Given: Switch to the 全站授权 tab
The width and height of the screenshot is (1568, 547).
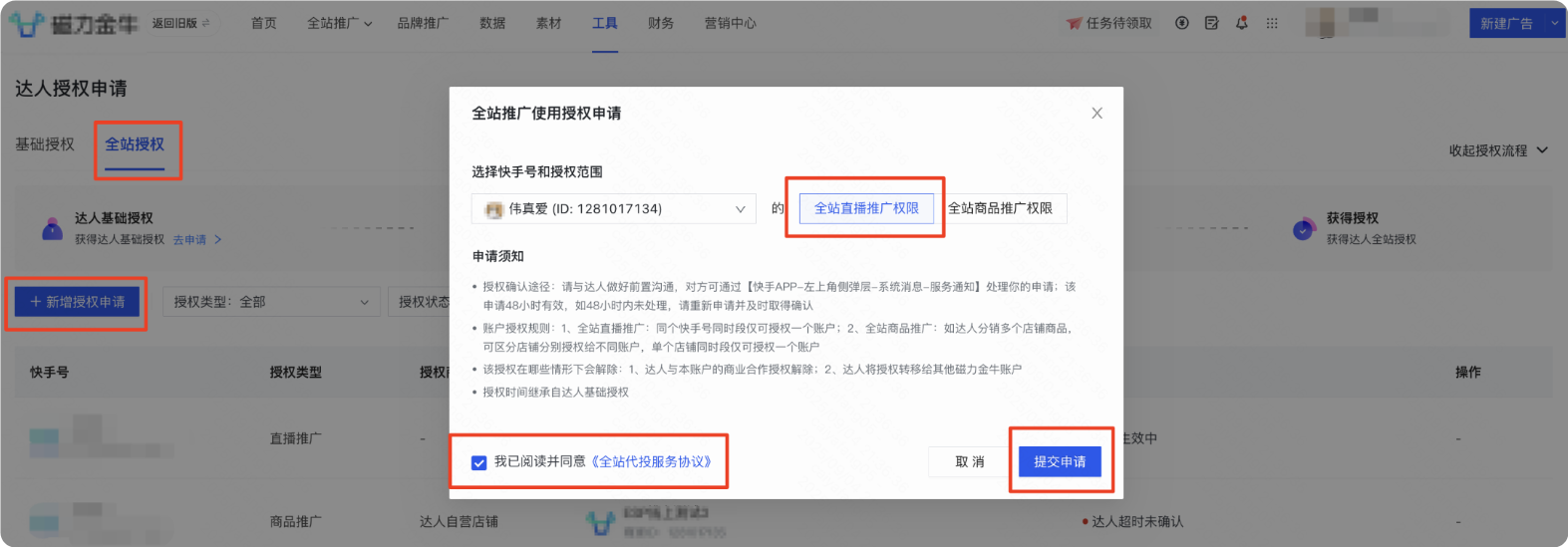Looking at the screenshot, I should pos(135,144).
